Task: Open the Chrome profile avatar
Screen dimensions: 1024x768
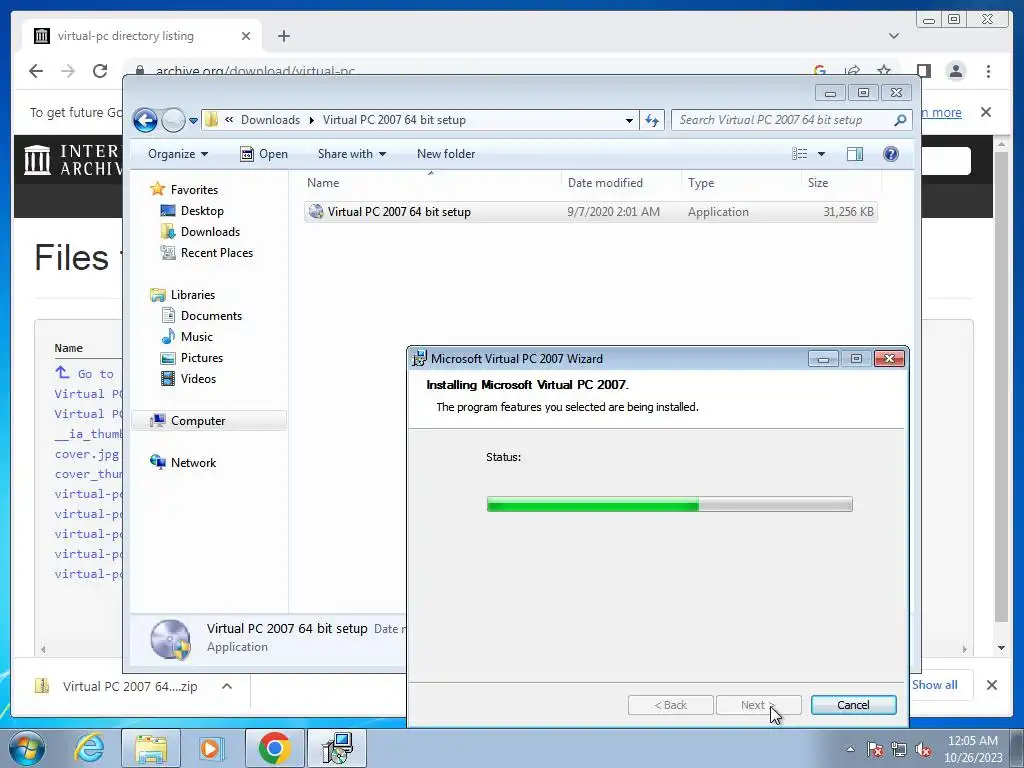Action: coord(956,71)
